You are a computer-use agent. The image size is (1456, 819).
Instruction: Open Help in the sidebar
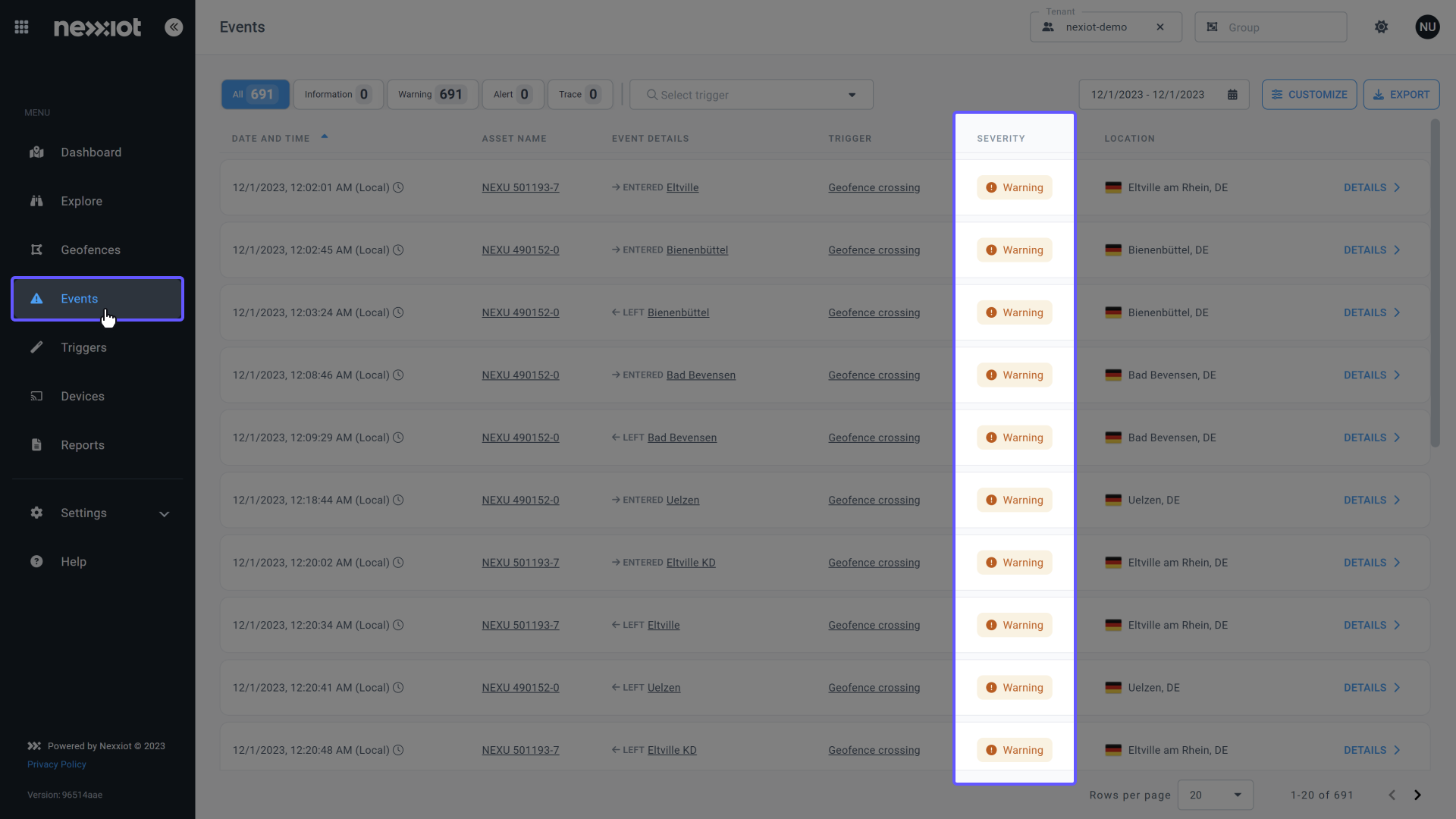tap(97, 562)
